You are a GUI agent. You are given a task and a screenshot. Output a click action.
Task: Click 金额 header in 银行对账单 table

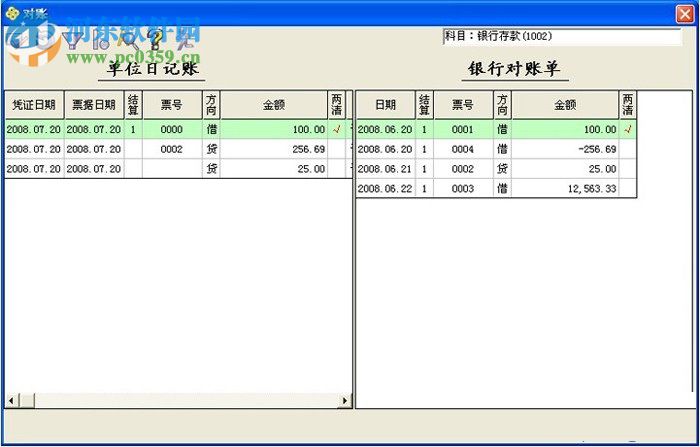[565, 105]
